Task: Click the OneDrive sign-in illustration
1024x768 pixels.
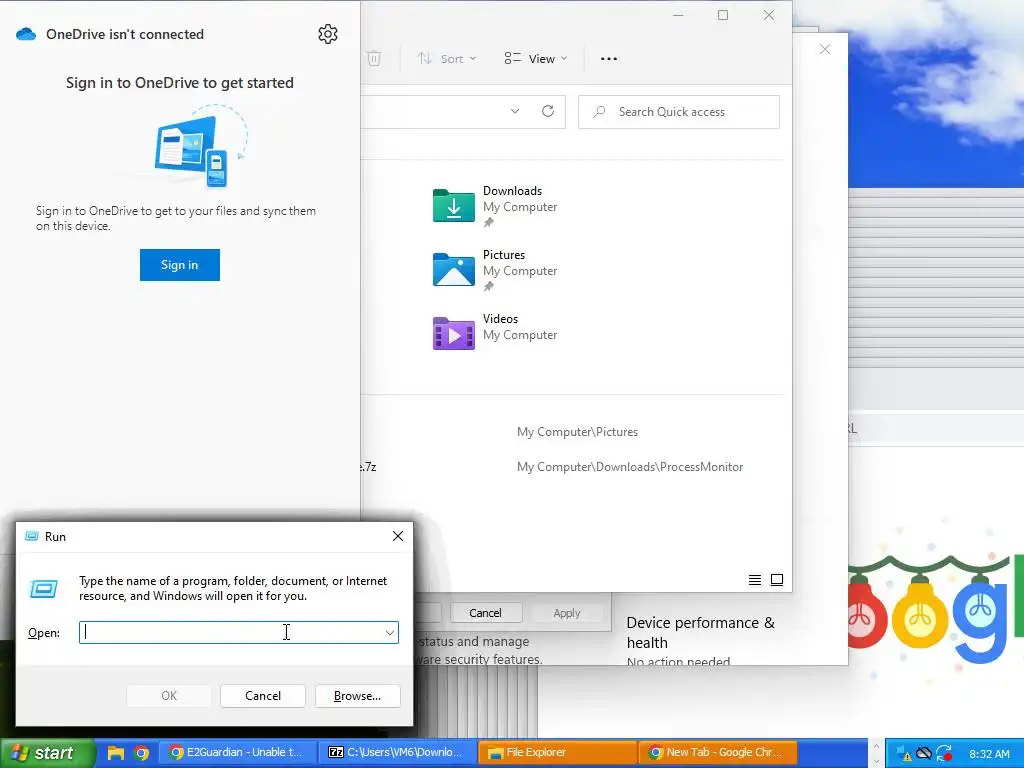Action: pyautogui.click(x=200, y=146)
